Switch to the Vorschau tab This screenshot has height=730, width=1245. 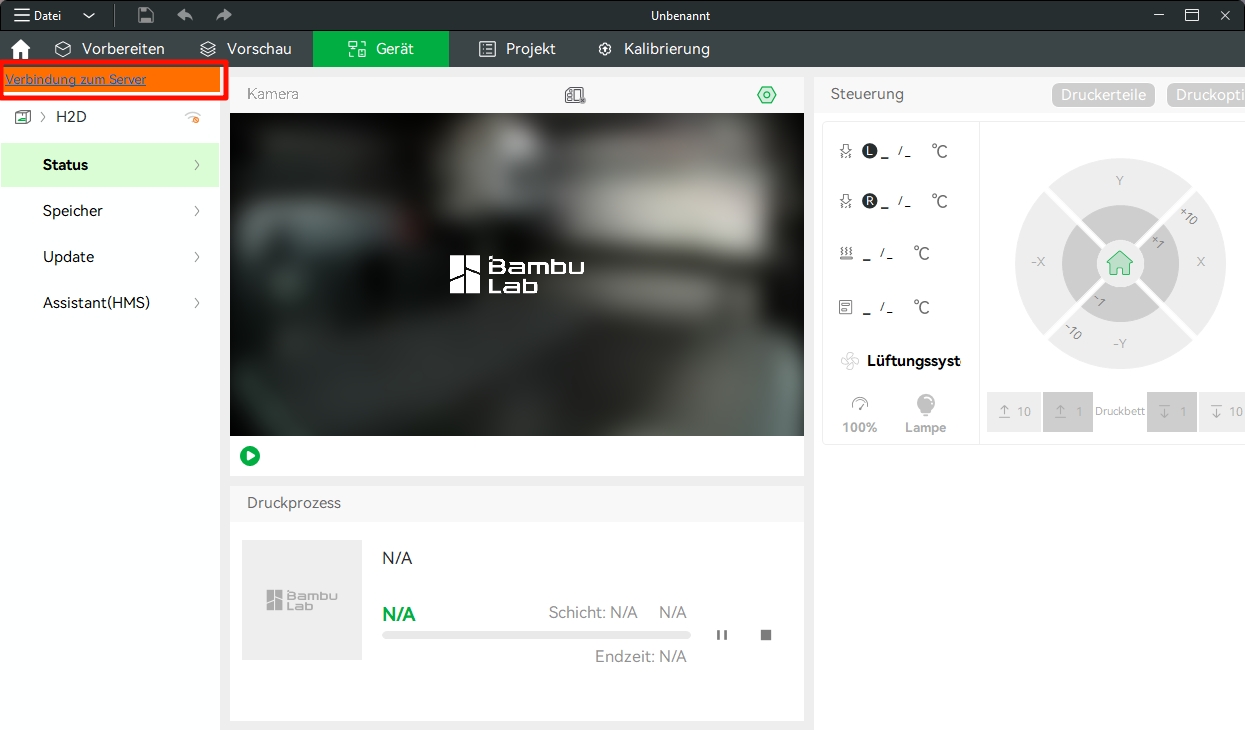pos(246,49)
